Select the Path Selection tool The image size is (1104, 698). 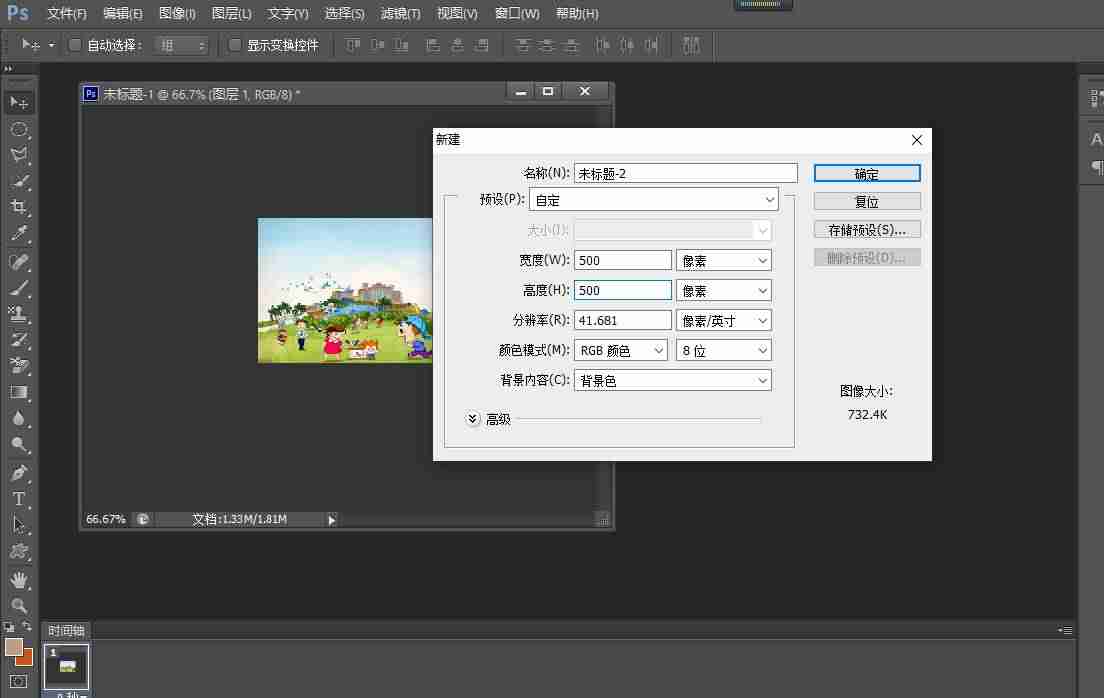point(19,525)
